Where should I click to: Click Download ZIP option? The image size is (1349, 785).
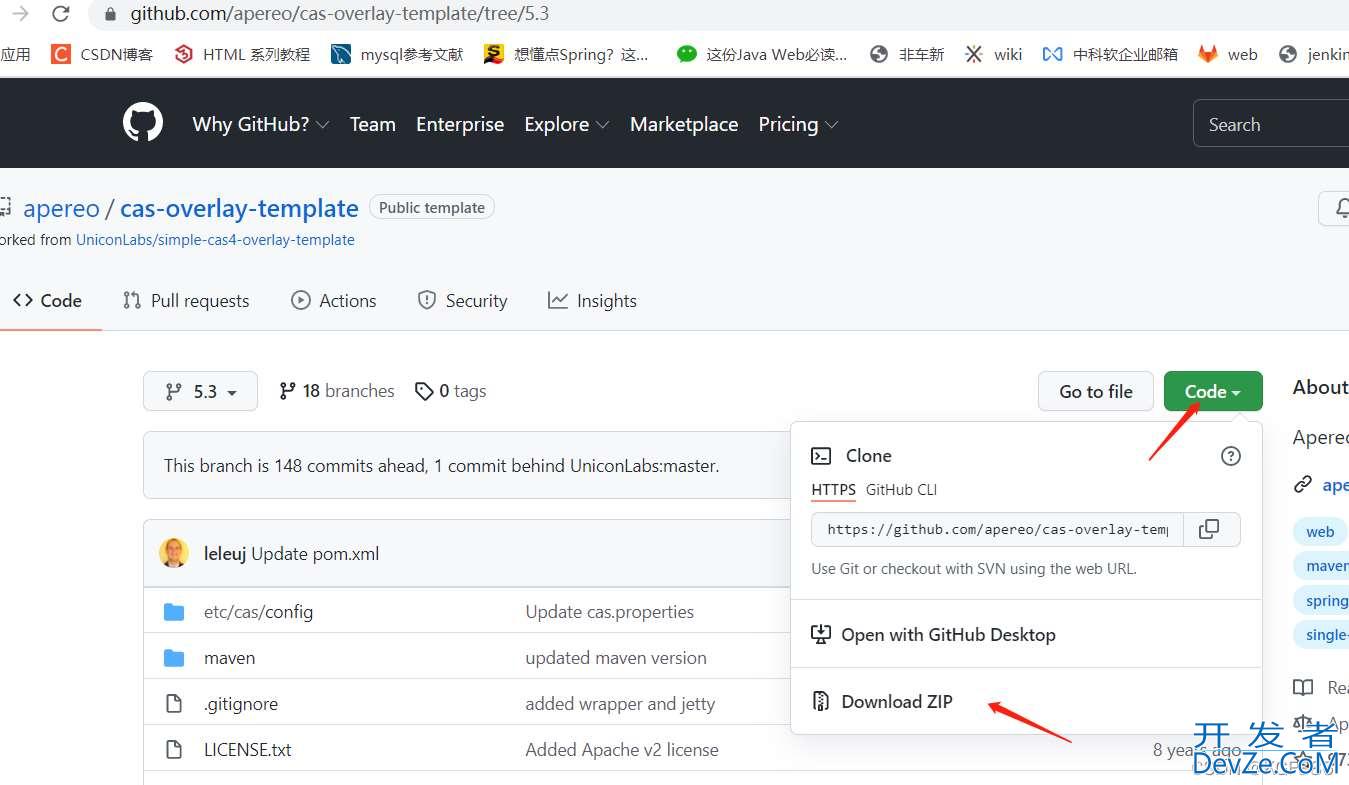click(896, 702)
